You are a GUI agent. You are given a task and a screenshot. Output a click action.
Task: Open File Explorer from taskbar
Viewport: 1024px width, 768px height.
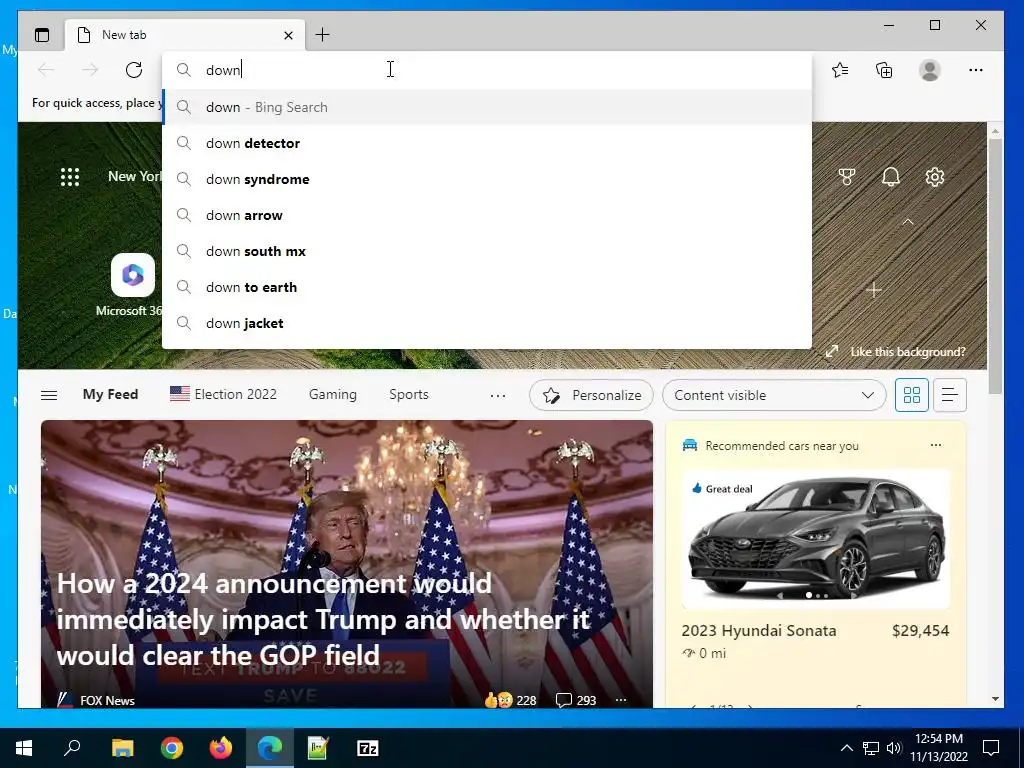[x=122, y=748]
